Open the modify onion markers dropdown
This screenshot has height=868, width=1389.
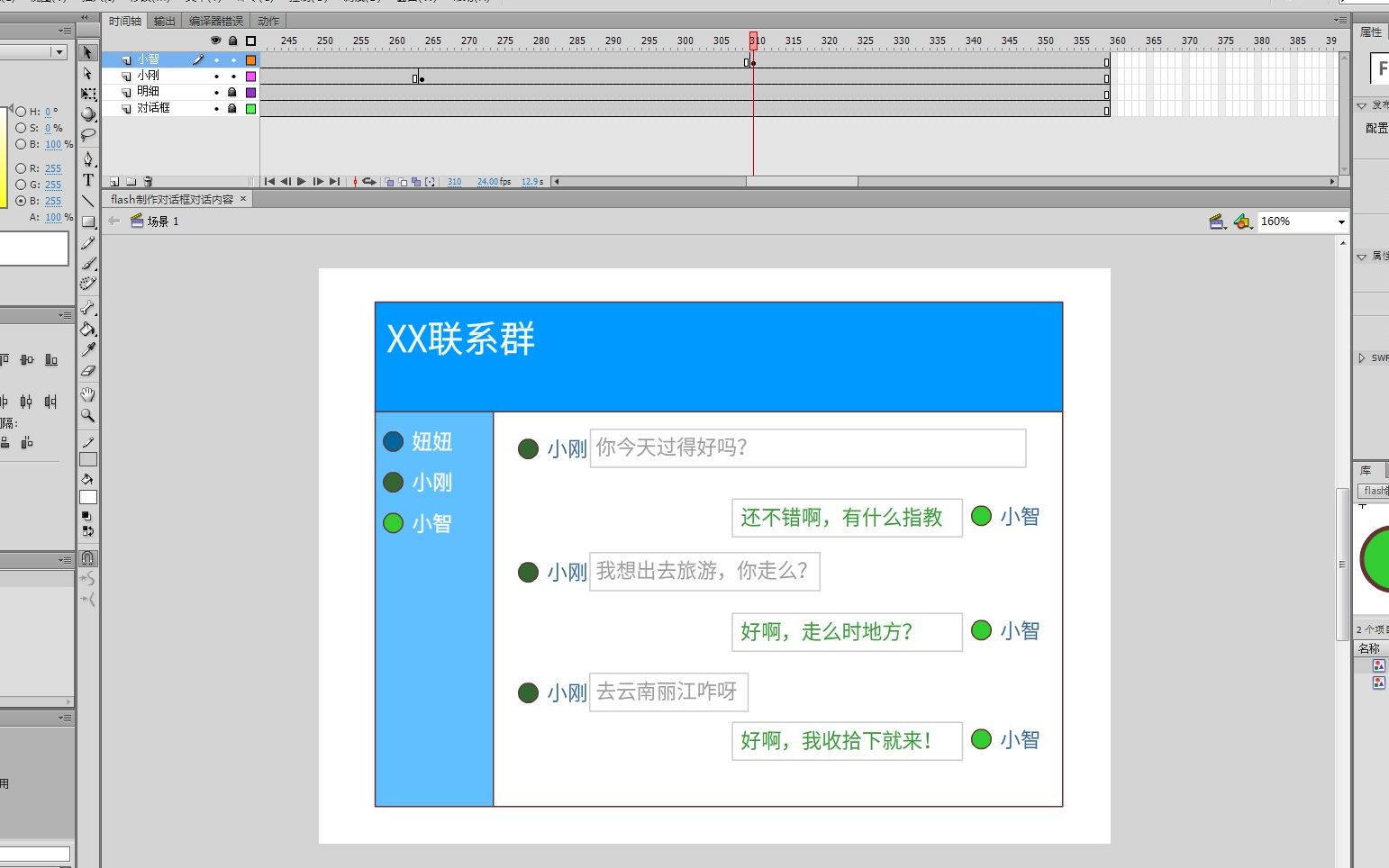[431, 181]
